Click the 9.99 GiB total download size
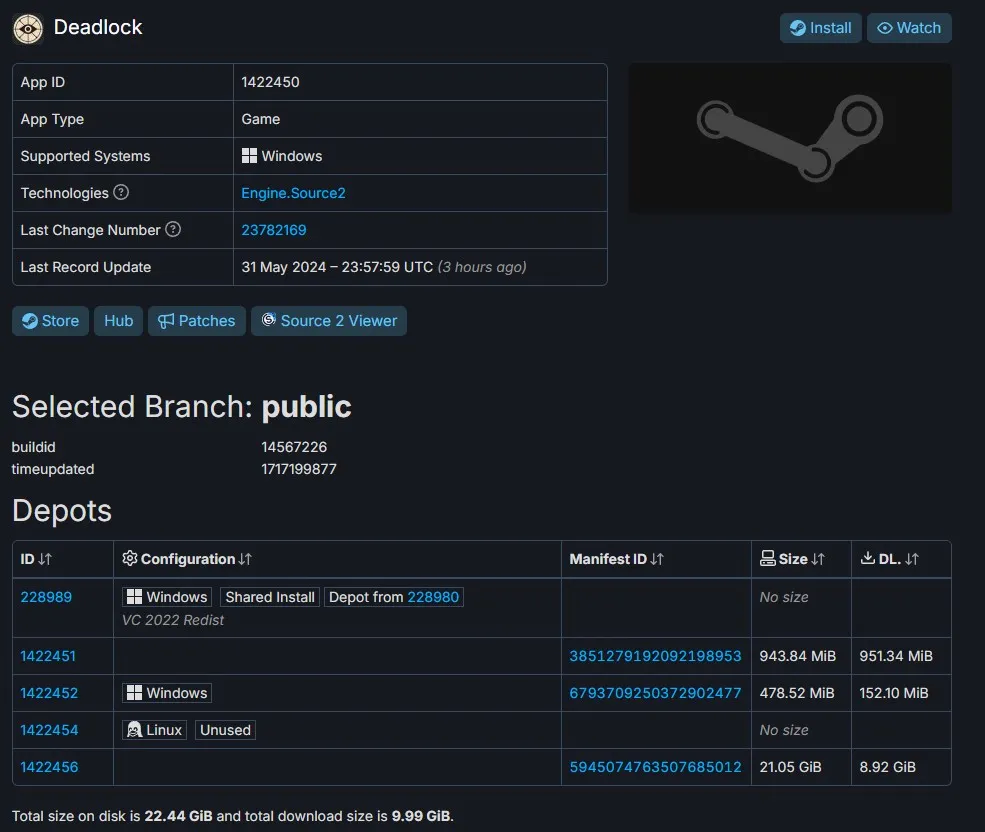 coord(421,816)
